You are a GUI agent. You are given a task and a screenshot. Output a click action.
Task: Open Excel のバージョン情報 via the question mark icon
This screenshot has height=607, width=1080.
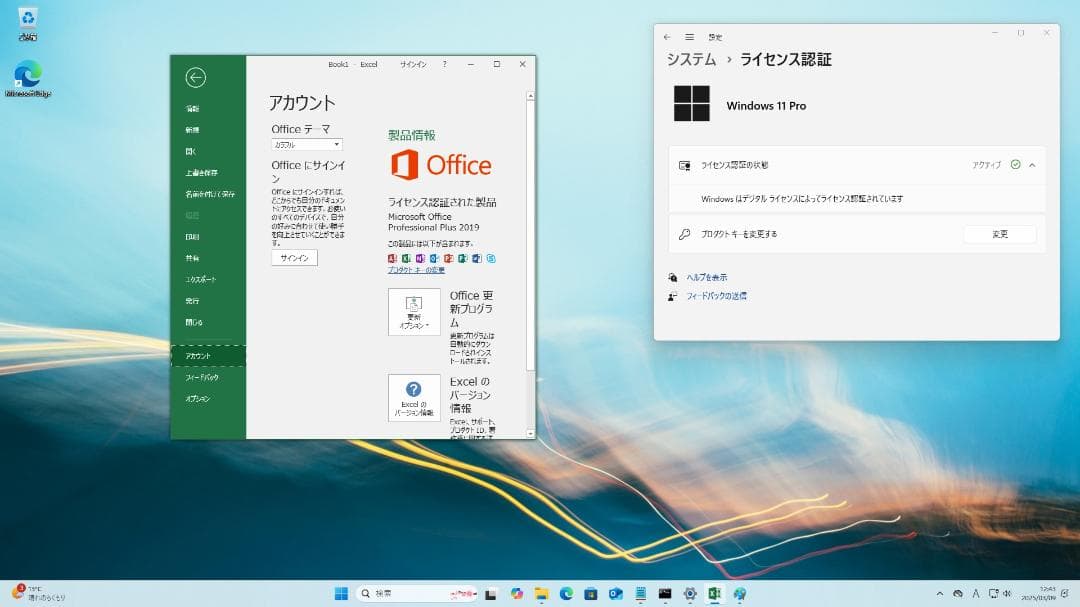pyautogui.click(x=413, y=395)
